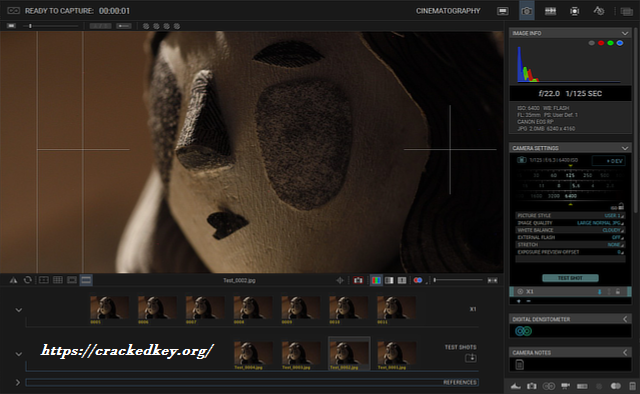Select the 250 shutter speed value
The width and height of the screenshot is (640, 394).
click(587, 175)
